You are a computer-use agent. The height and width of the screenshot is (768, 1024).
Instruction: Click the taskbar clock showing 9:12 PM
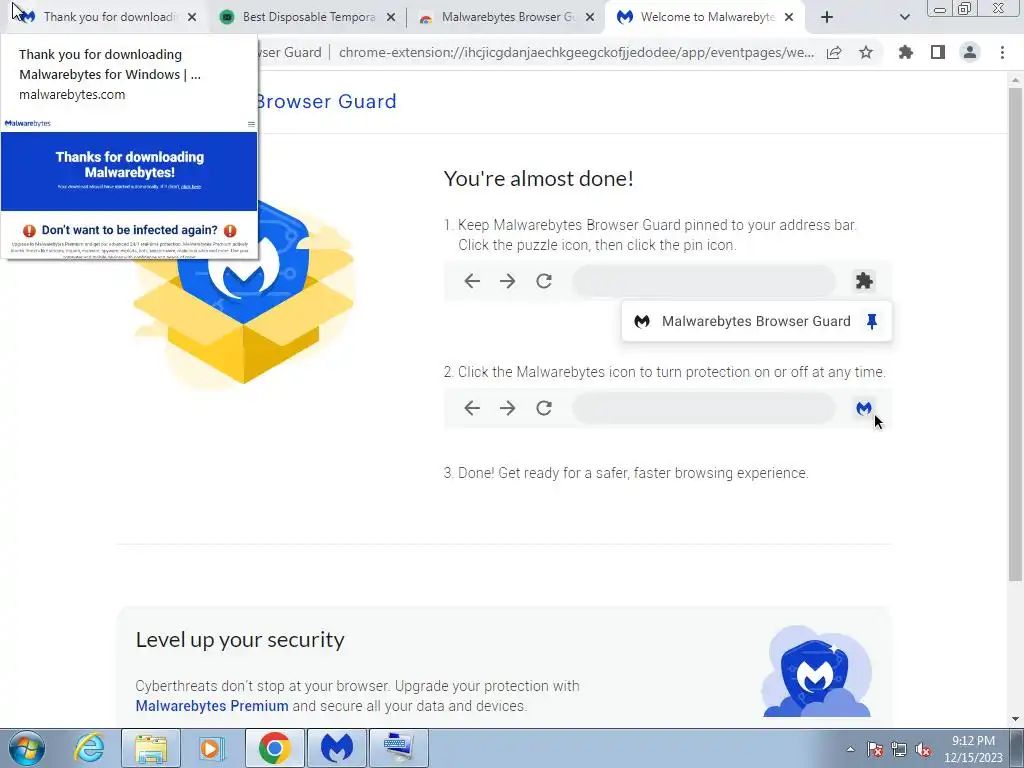pyautogui.click(x=973, y=749)
